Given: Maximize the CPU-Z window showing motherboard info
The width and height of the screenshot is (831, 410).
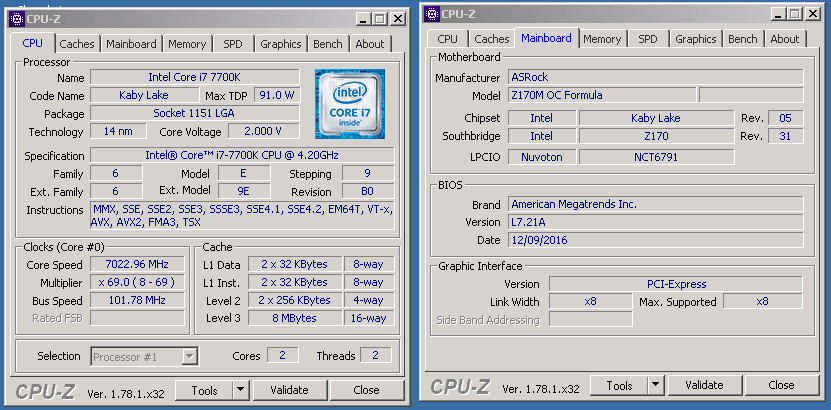Looking at the screenshot, I should (x=794, y=14).
